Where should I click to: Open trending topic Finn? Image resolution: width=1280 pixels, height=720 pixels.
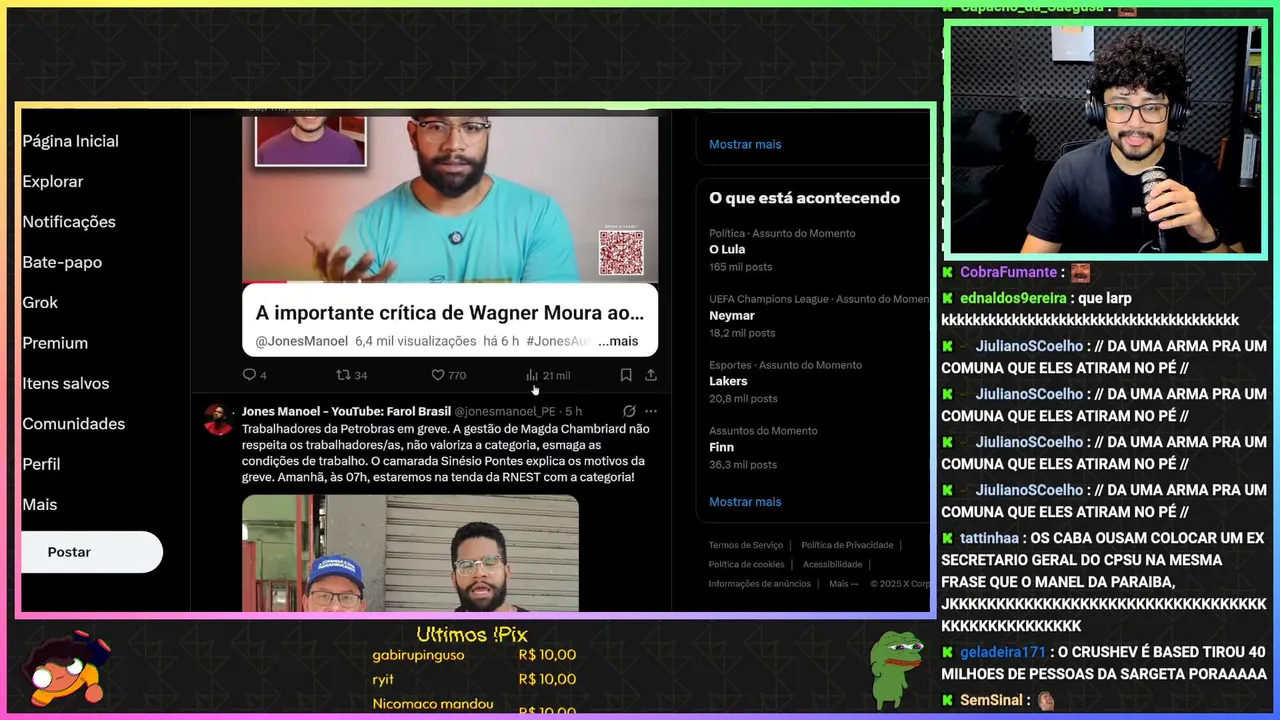point(721,447)
